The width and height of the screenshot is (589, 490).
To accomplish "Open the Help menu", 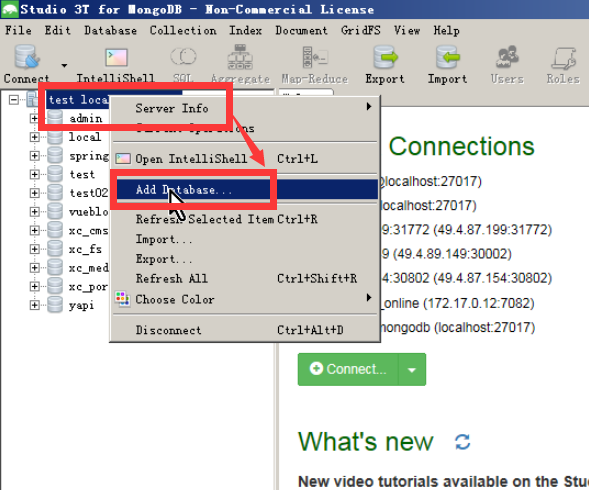I will (x=446, y=30).
